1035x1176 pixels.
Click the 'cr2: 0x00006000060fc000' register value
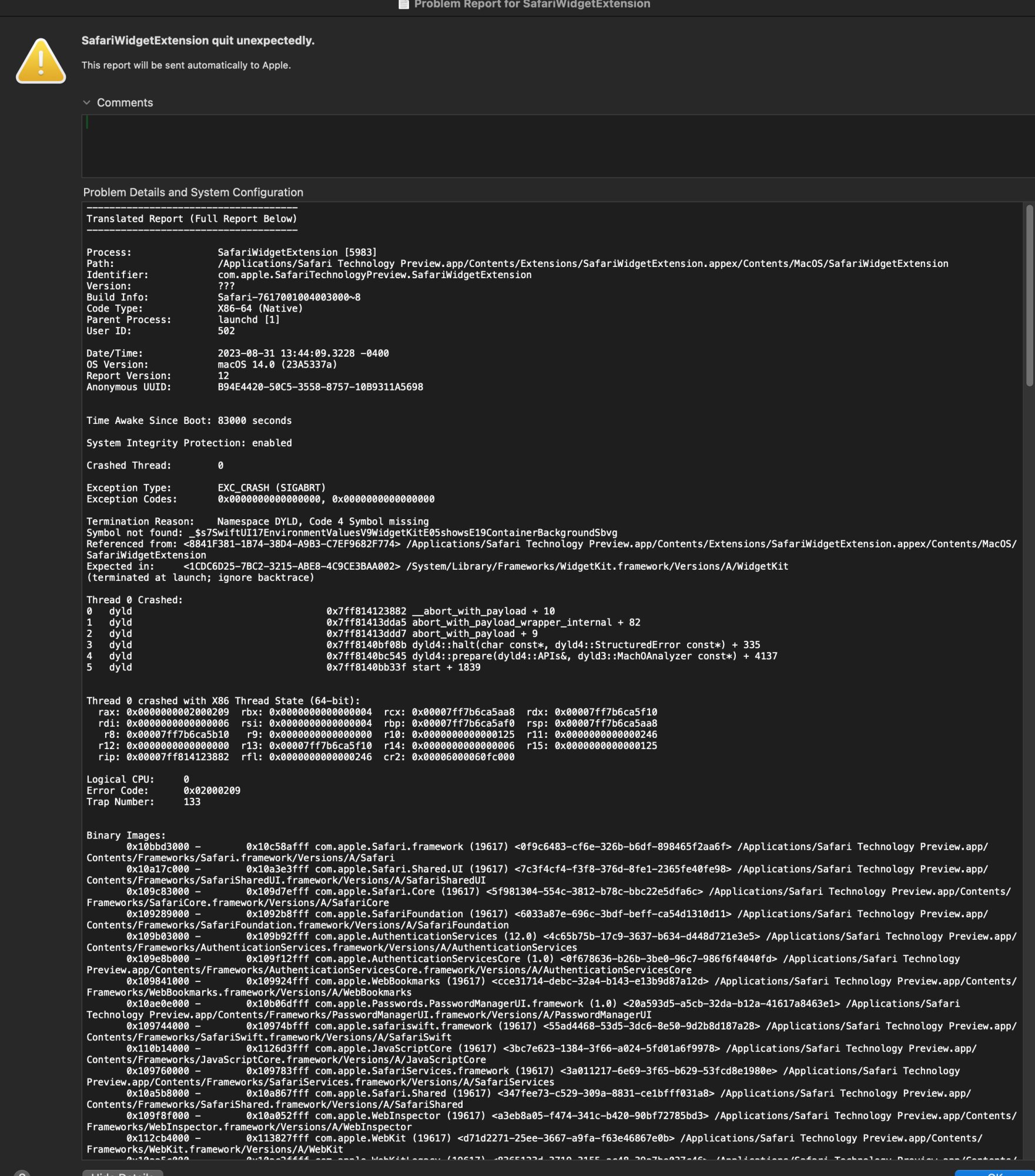click(449, 757)
